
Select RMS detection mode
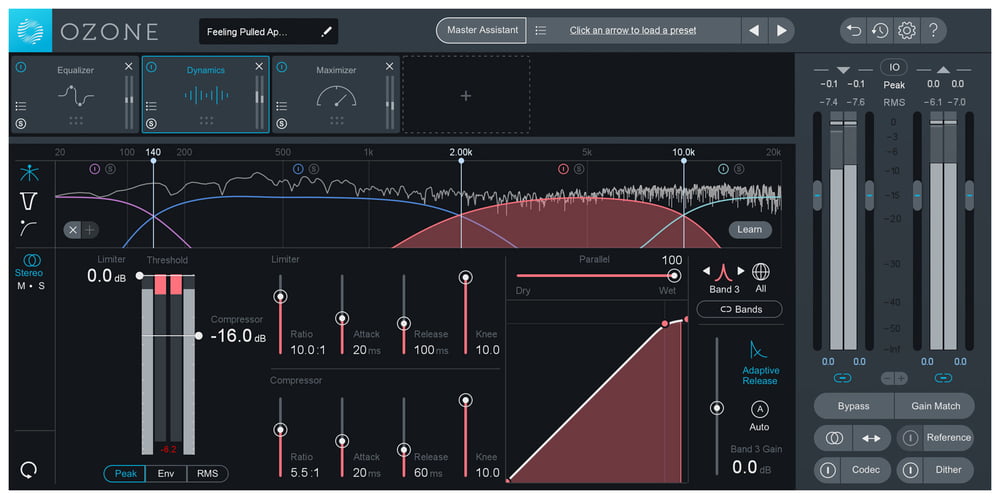207,473
